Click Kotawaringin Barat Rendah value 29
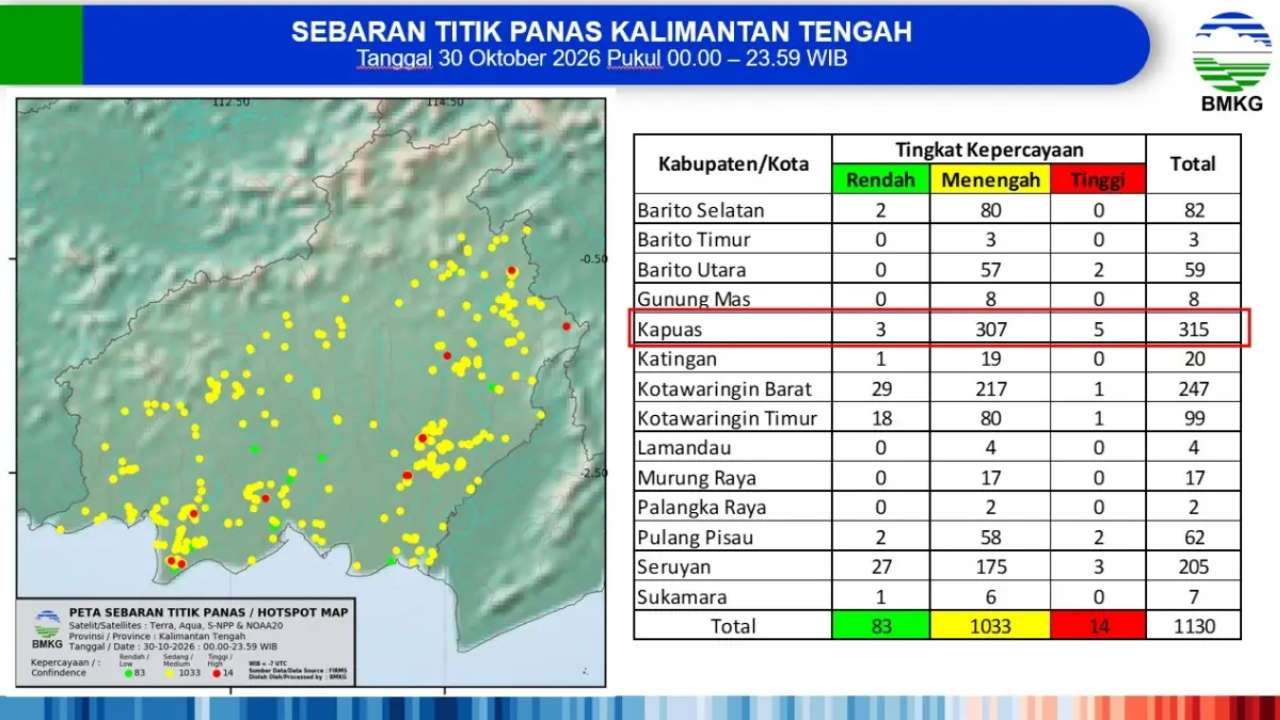This screenshot has height=720, width=1280. [880, 389]
